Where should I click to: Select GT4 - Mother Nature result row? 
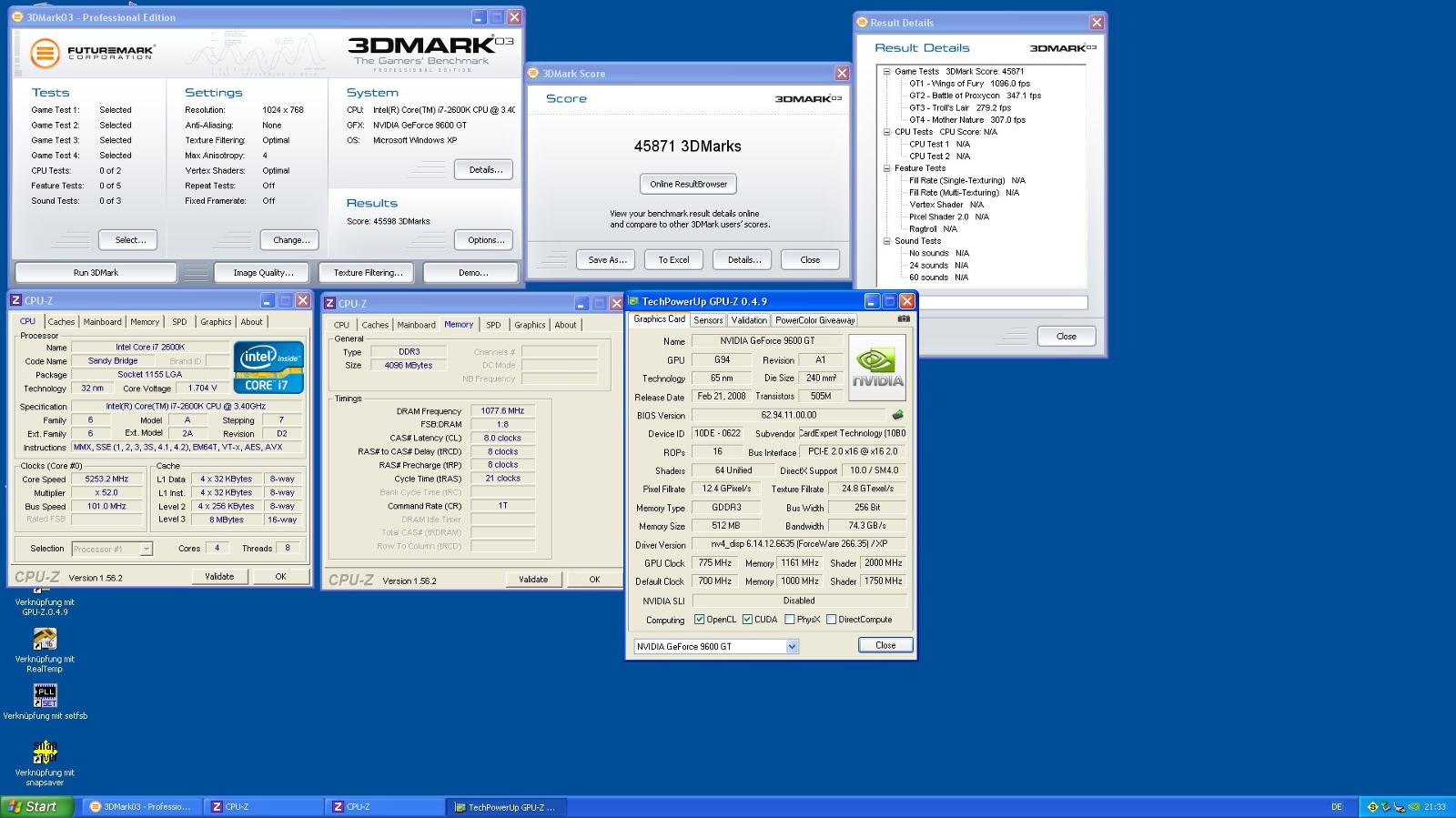pyautogui.click(x=966, y=120)
